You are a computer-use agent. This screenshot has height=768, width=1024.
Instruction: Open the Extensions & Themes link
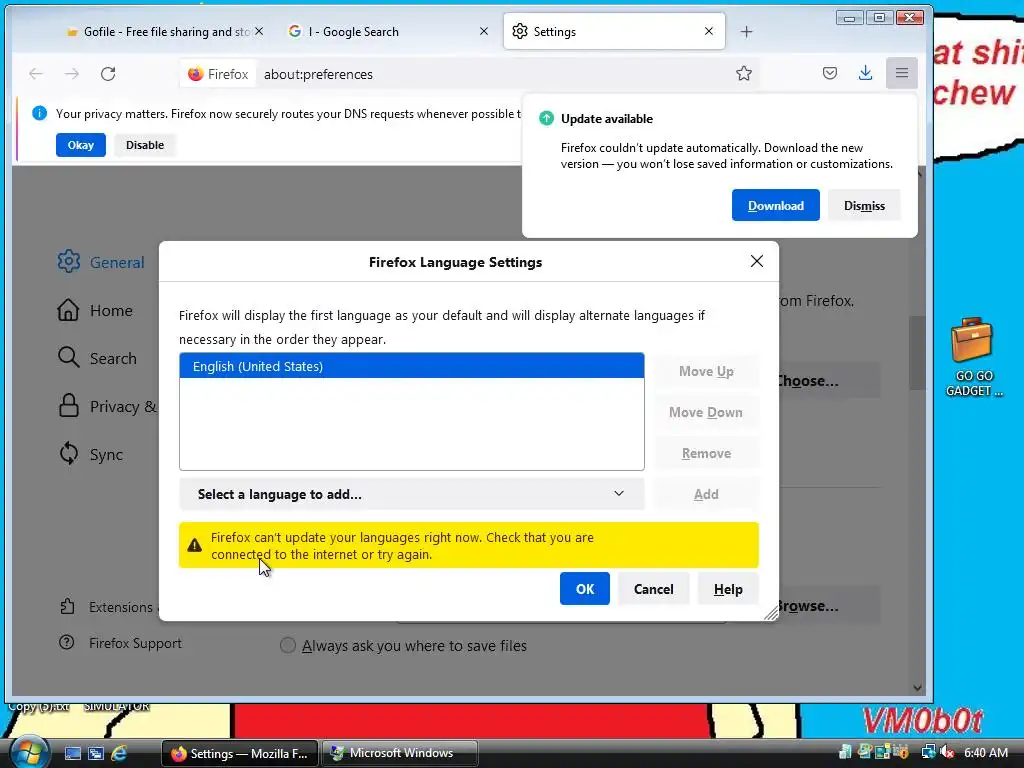(x=108, y=607)
